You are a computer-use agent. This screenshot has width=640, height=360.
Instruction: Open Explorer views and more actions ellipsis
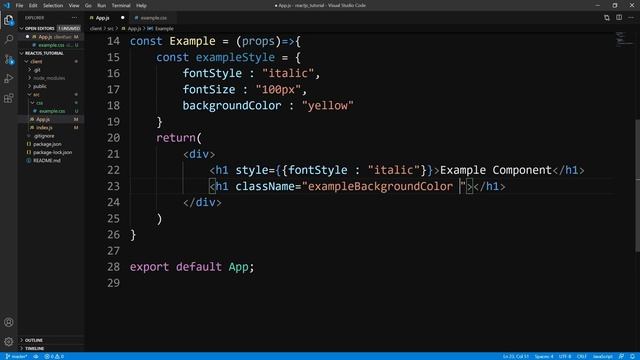point(74,18)
